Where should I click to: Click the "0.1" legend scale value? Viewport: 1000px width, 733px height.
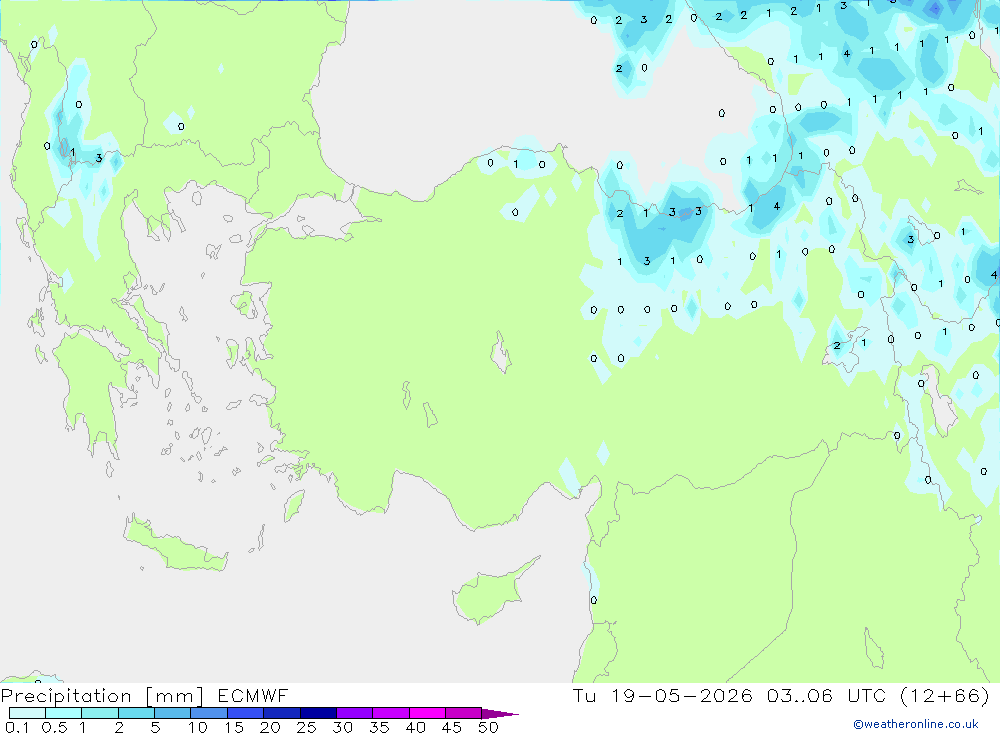pyautogui.click(x=17, y=727)
